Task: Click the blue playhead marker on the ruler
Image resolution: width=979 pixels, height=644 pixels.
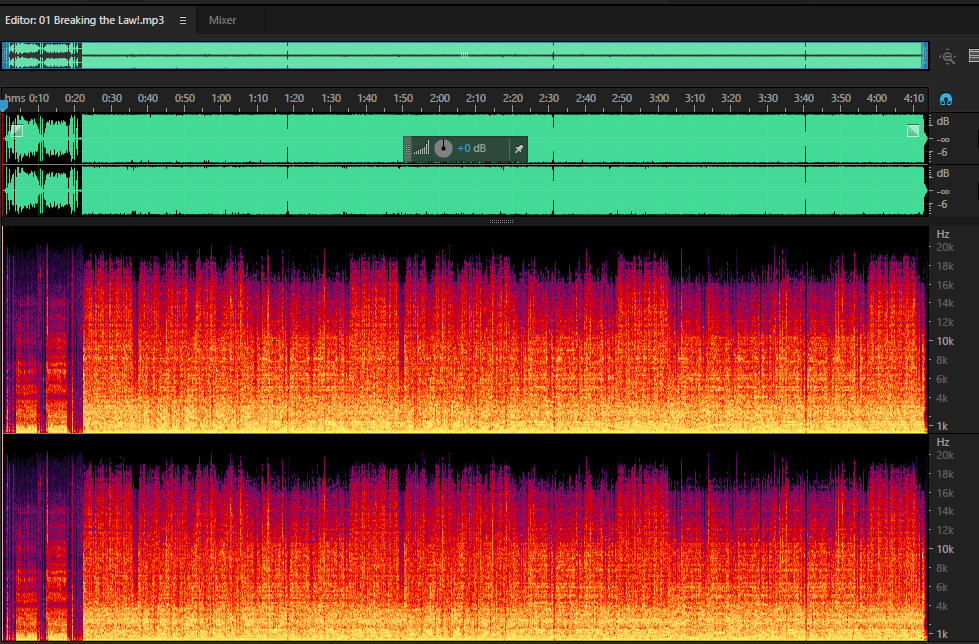Action: point(4,106)
